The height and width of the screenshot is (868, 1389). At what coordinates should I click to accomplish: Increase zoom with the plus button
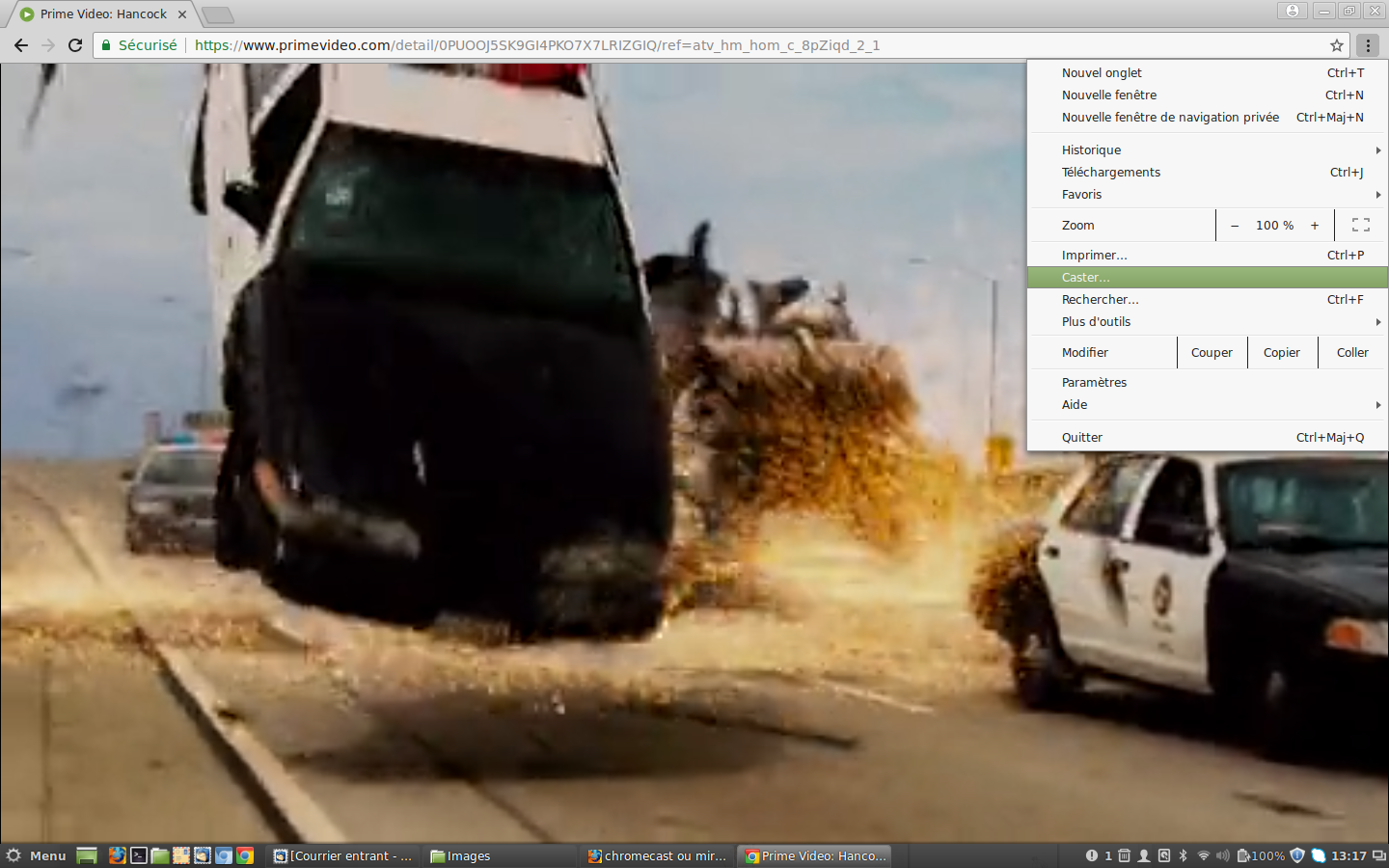(x=1314, y=226)
